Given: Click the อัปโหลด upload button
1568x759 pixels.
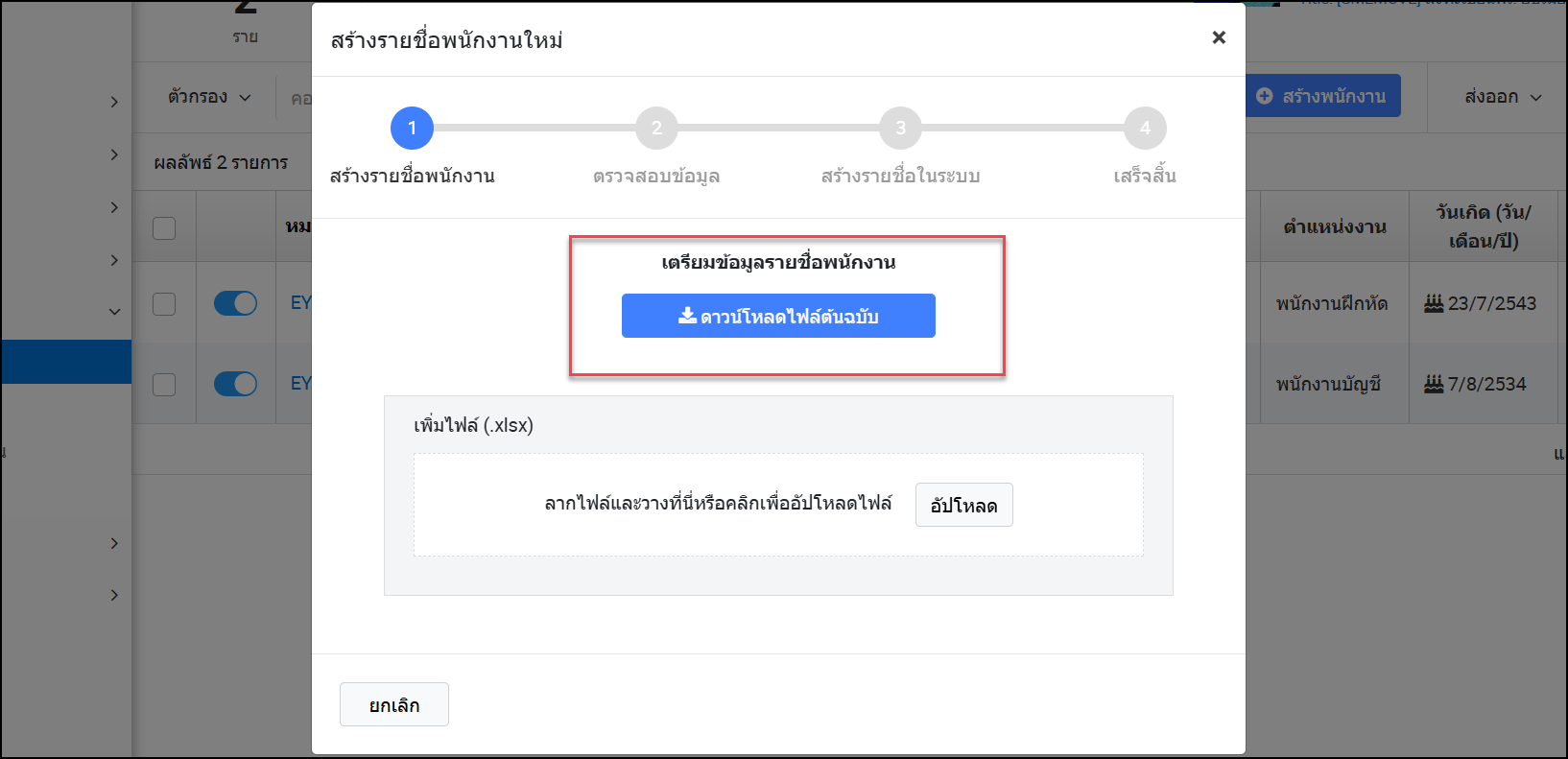Looking at the screenshot, I should point(963,505).
